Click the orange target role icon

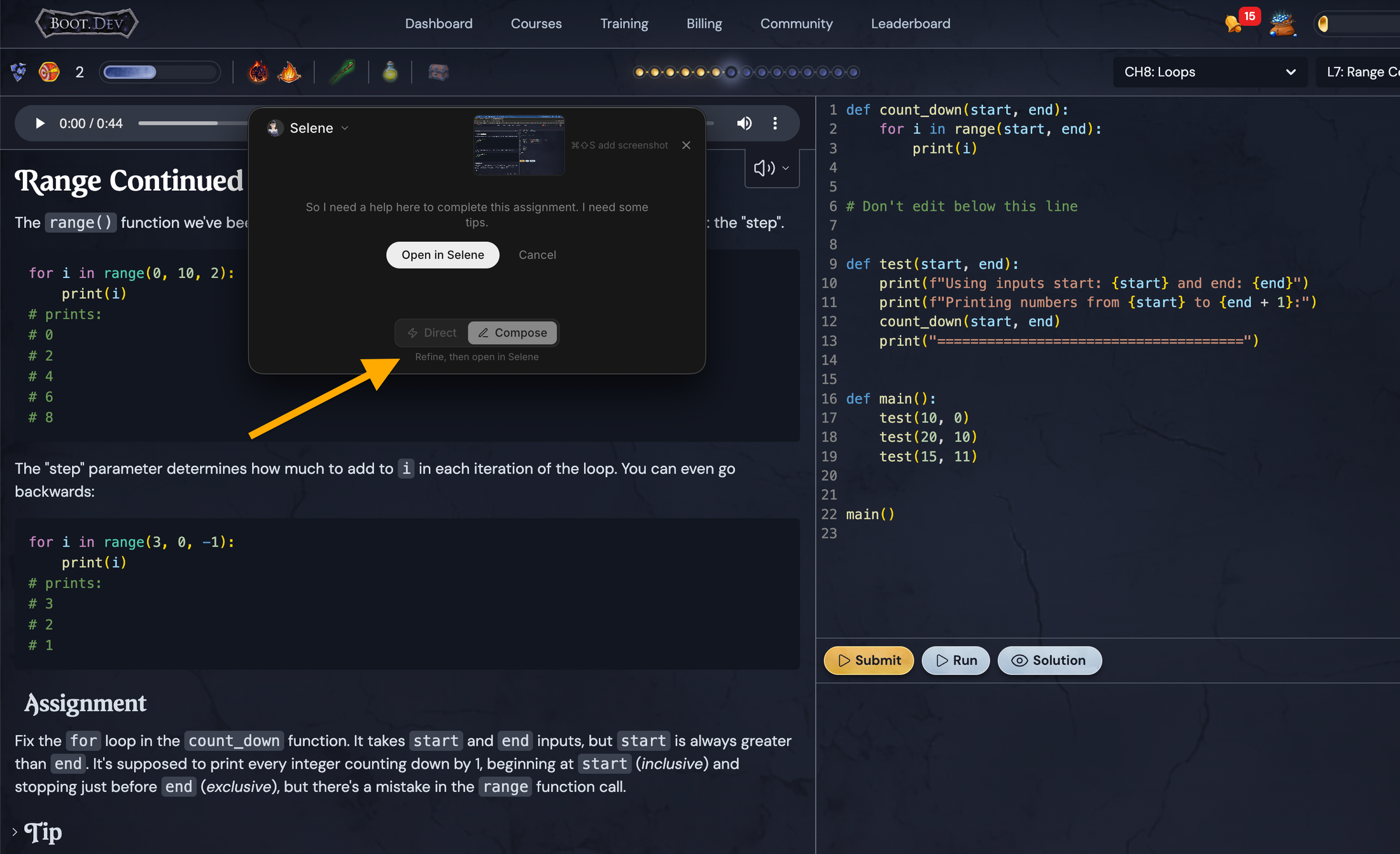tap(49, 72)
